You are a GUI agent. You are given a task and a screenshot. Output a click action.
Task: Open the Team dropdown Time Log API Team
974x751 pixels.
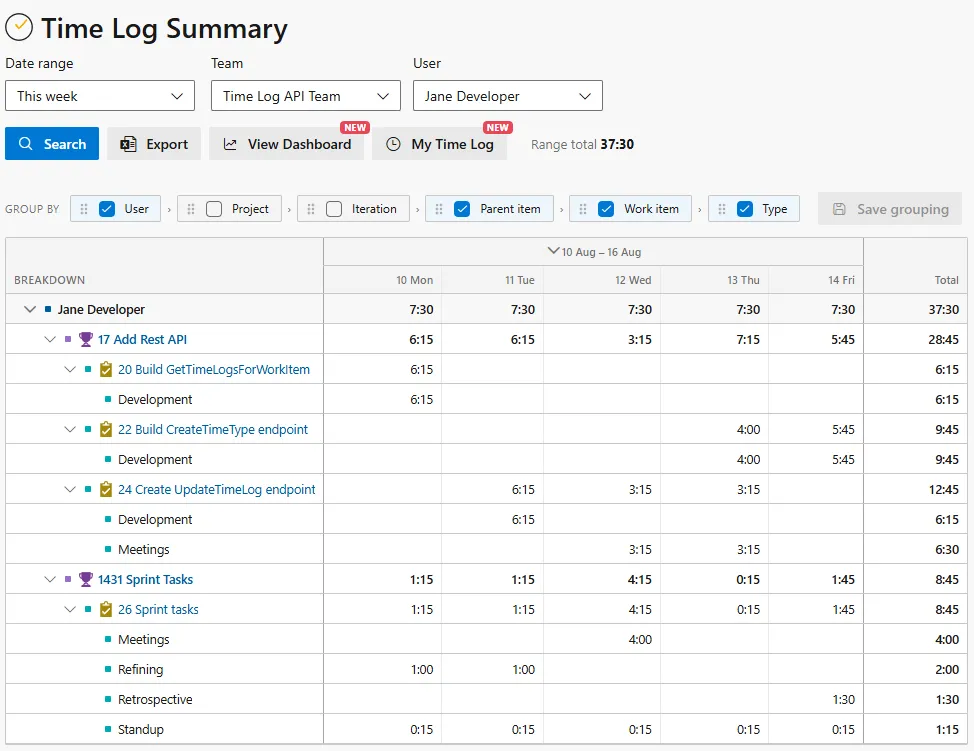[x=306, y=96]
